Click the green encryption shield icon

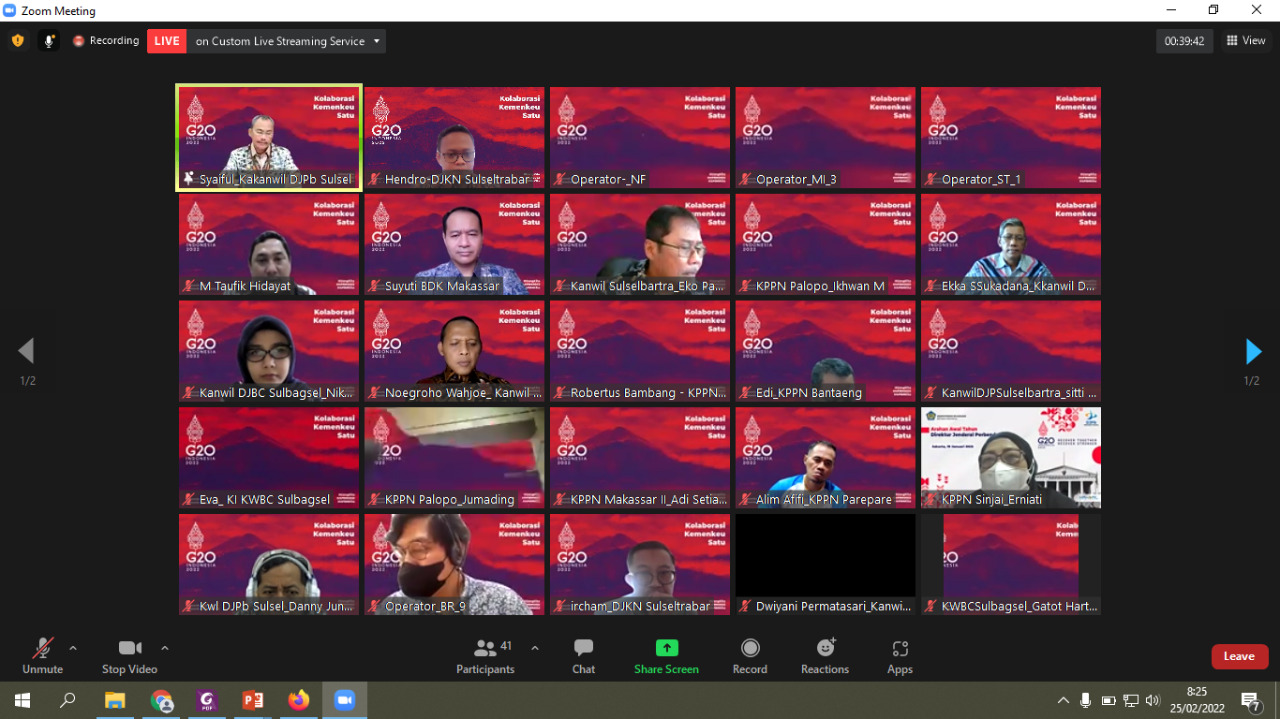tap(17, 41)
